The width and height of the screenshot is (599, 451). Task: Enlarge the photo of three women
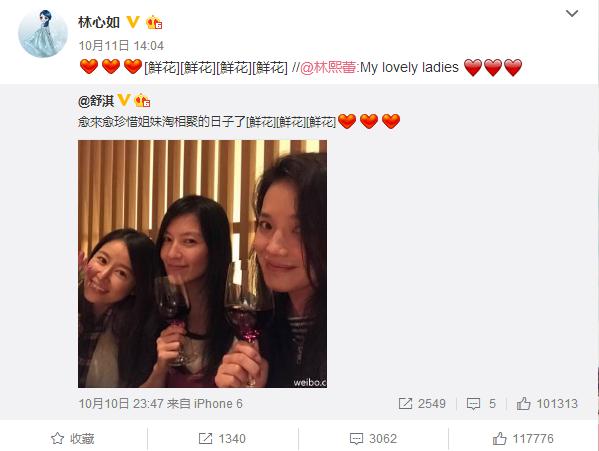coord(202,264)
